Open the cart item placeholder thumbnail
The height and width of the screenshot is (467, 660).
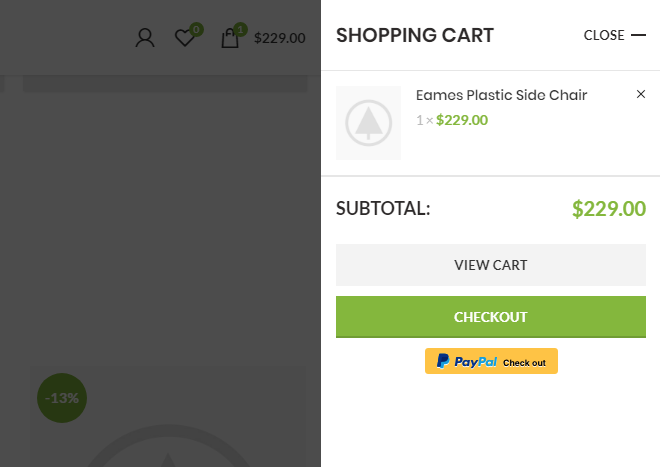[368, 123]
